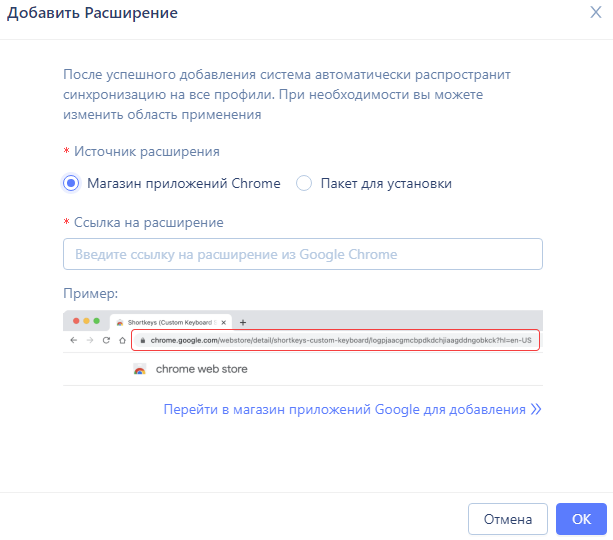The image size is (613, 540).
Task: Click the Магазин приложений Chrome label
Action: [x=184, y=183]
